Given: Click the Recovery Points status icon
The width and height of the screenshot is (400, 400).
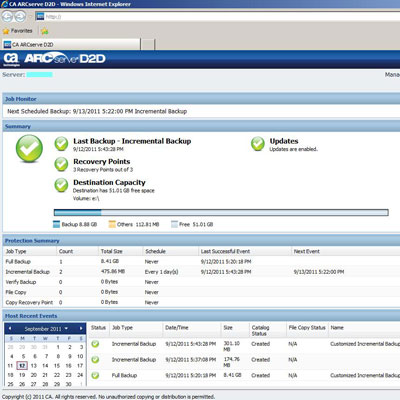Looking at the screenshot, I should 61,164.
